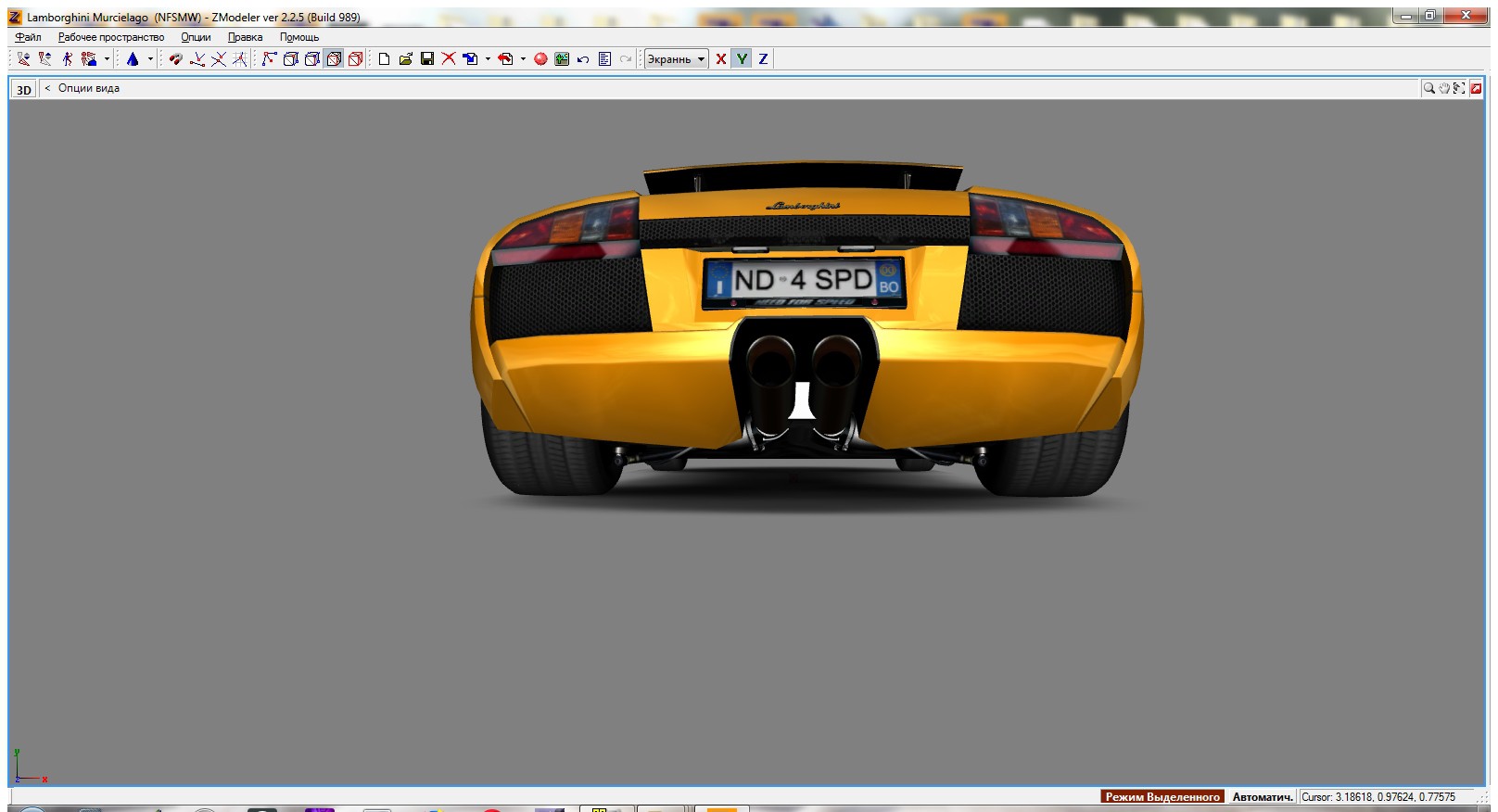Open the red sphere materials editor icon
This screenshot has height=812, width=1498.
(x=540, y=58)
